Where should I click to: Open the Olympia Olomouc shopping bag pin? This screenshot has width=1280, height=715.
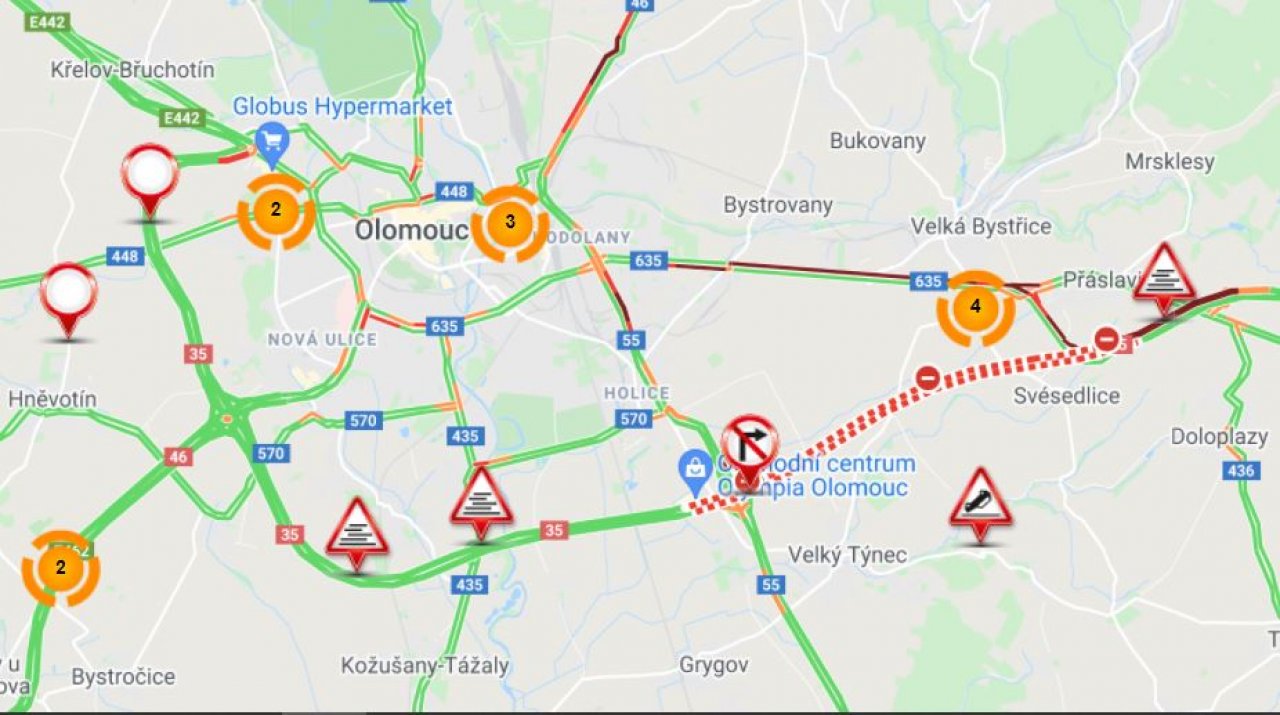pyautogui.click(x=694, y=468)
